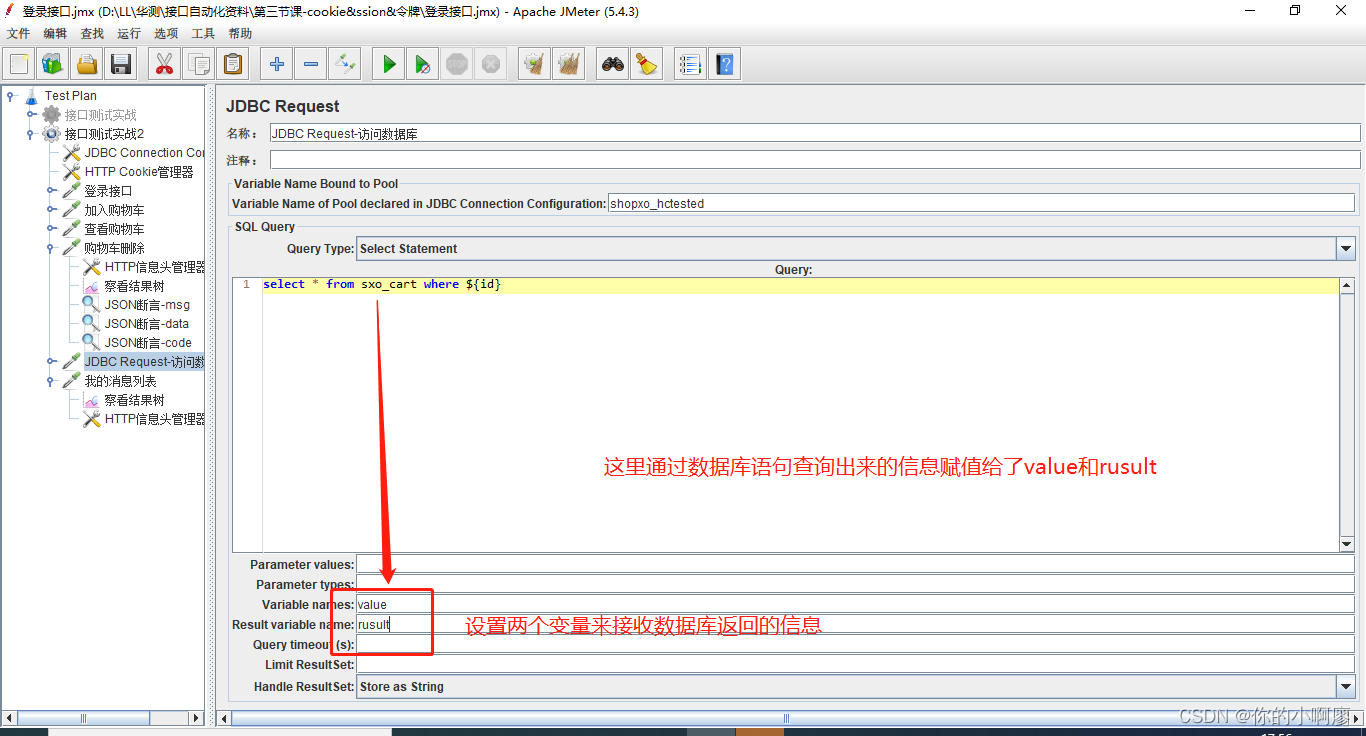Click the Limit ResultSet input field
The width and height of the screenshot is (1366, 736).
pyautogui.click(x=856, y=665)
